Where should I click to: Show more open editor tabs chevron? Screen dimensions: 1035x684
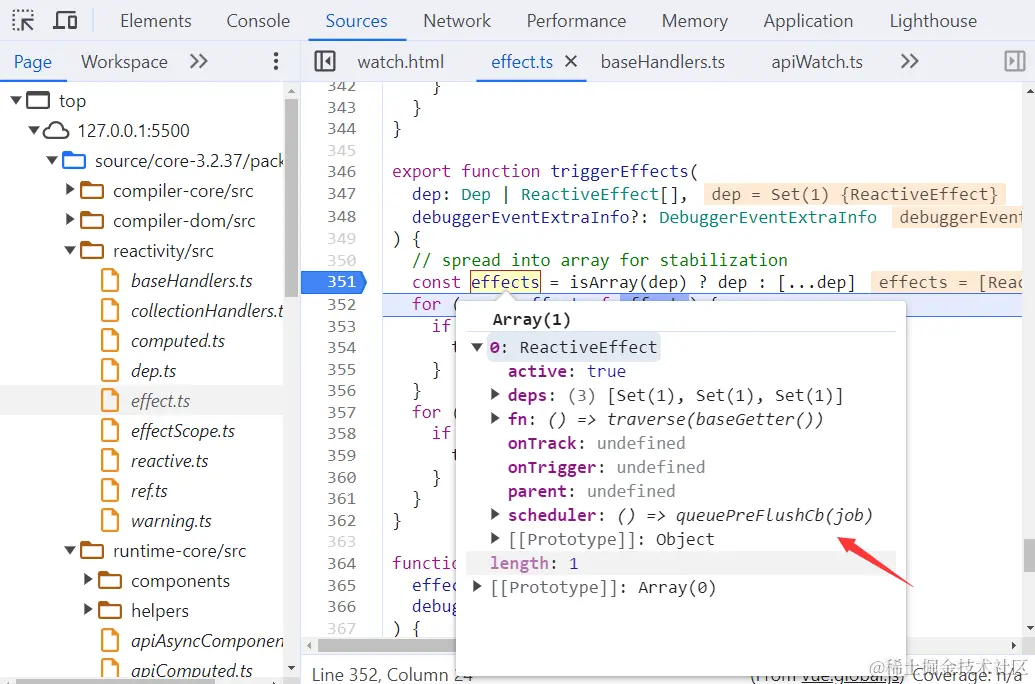click(x=910, y=61)
